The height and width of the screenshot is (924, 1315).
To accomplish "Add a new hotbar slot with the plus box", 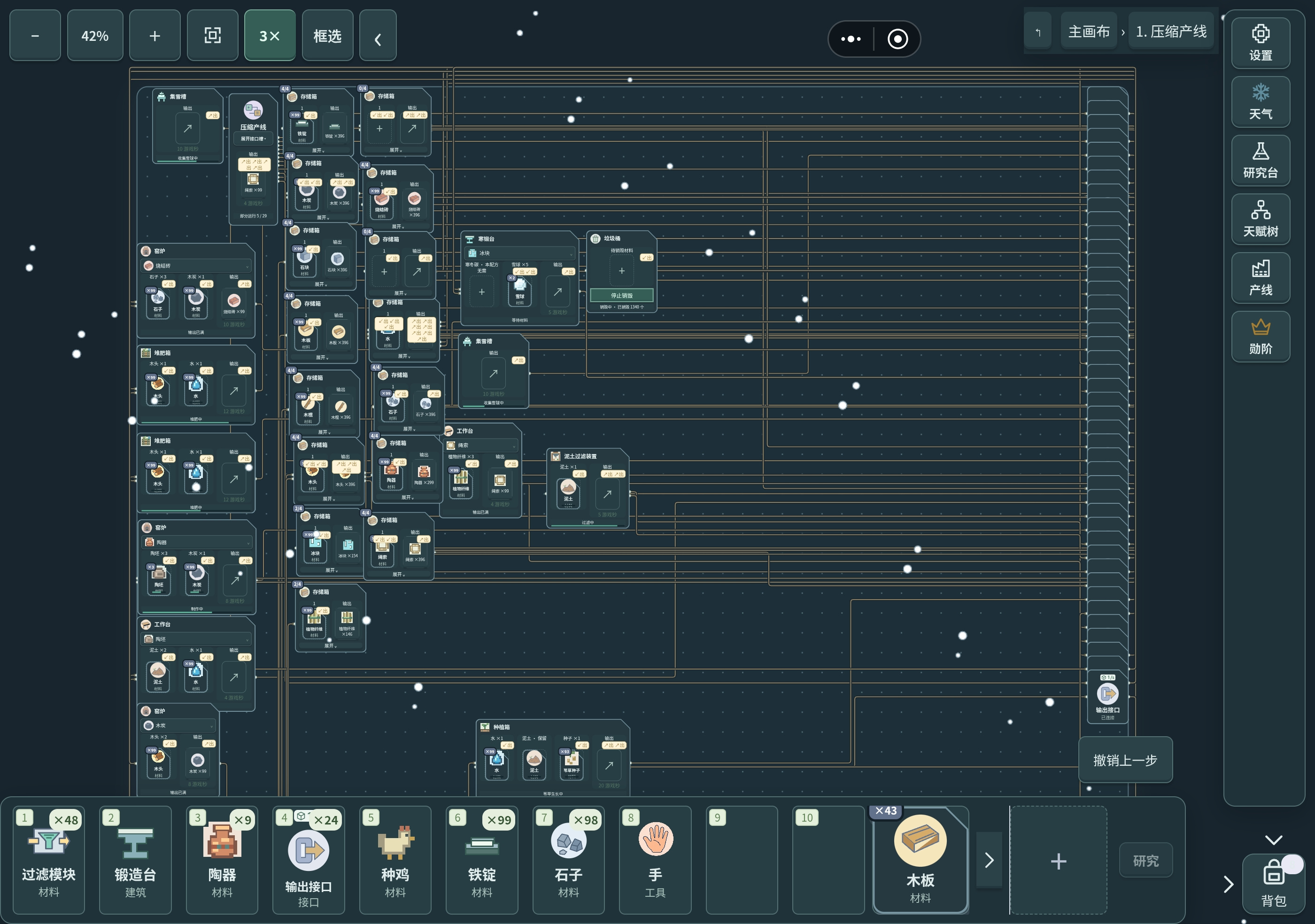I will pyautogui.click(x=1059, y=860).
